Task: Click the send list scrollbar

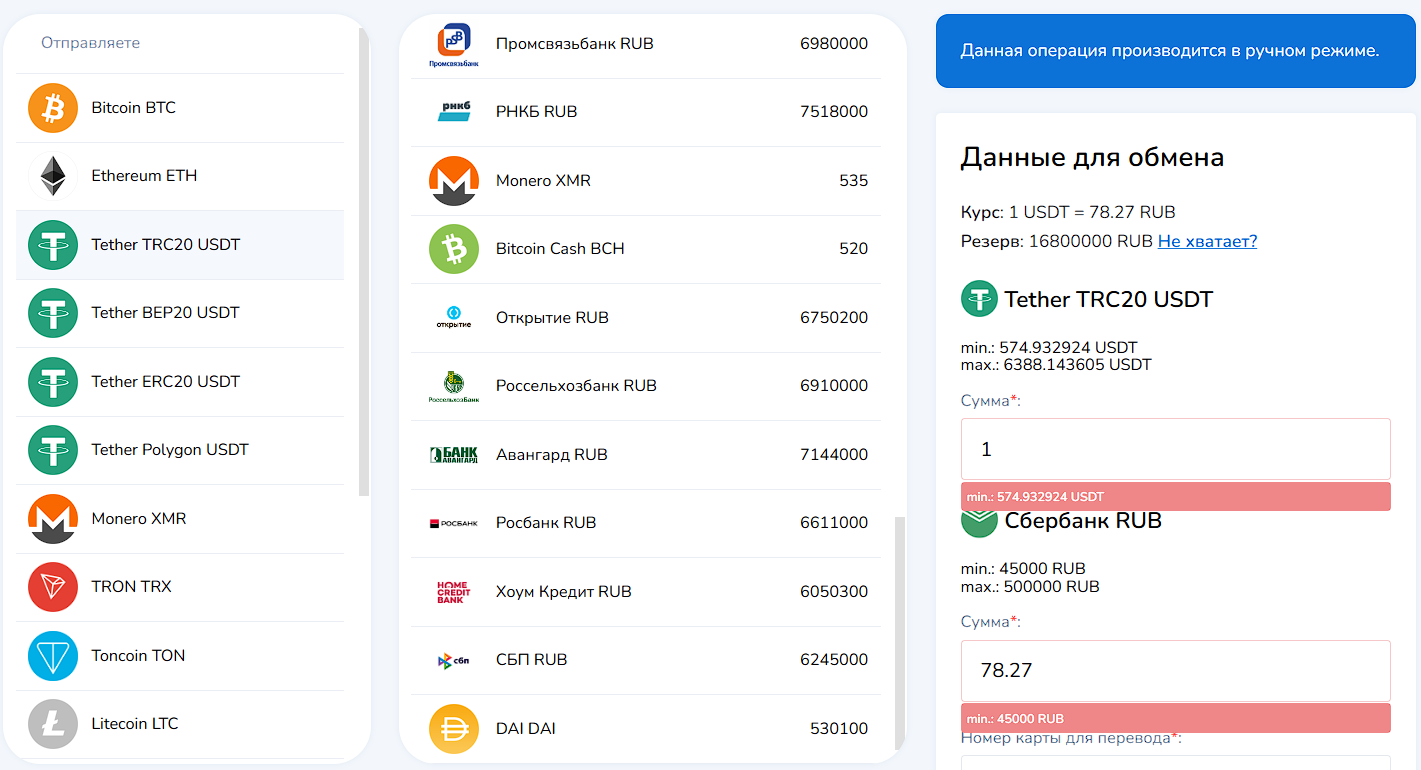Action: click(364, 262)
